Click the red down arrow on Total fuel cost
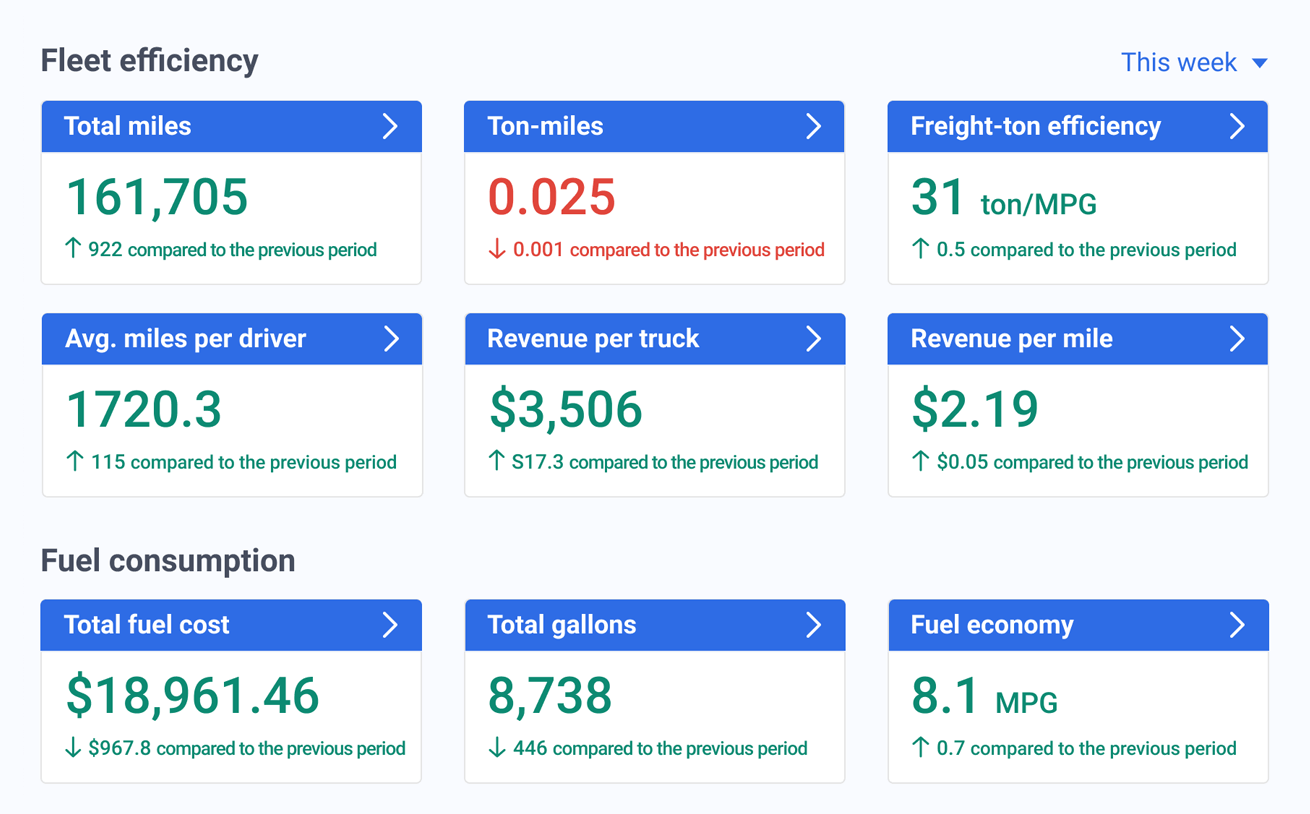Screen dimensions: 1310x814 pyautogui.click(x=73, y=748)
